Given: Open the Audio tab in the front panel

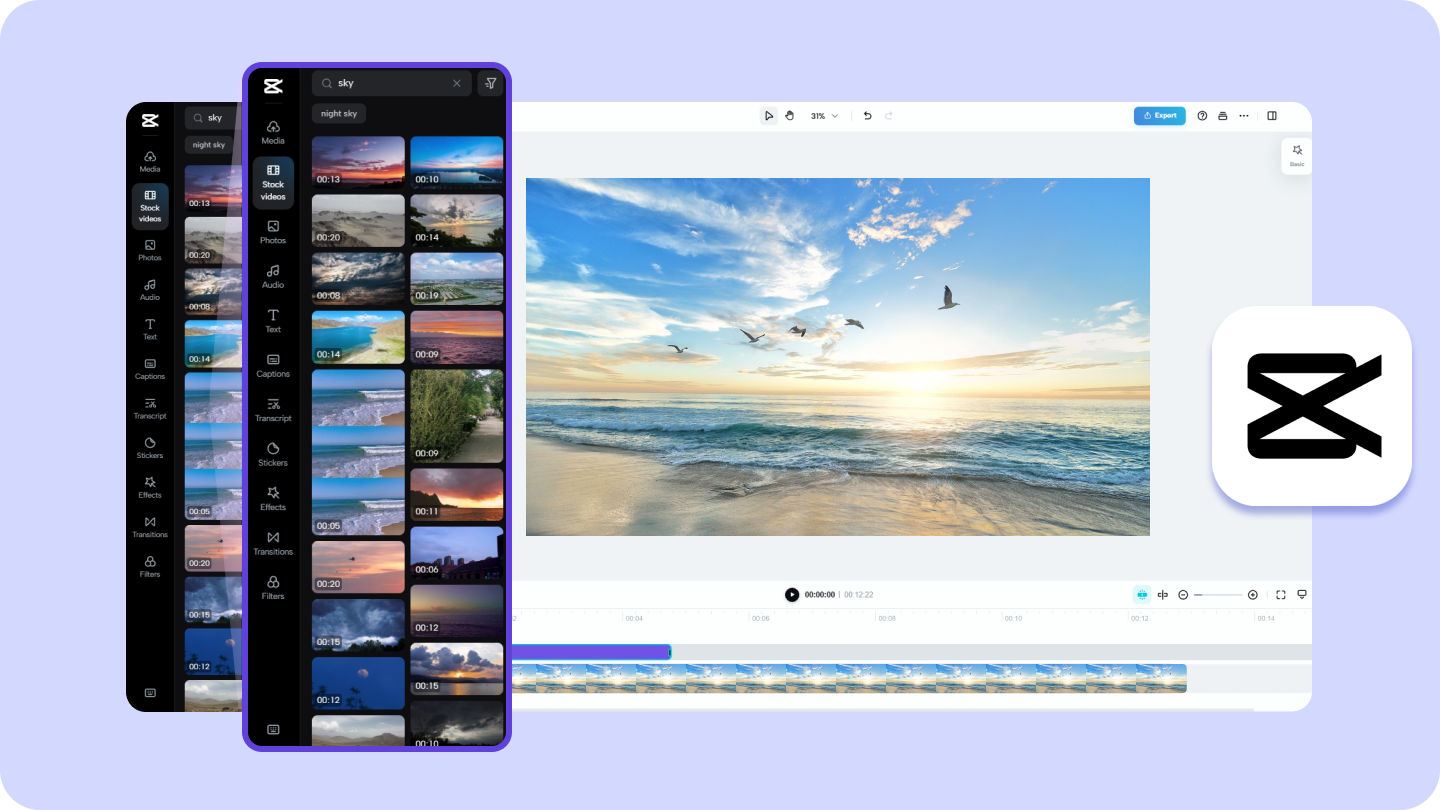Looking at the screenshot, I should [273, 277].
